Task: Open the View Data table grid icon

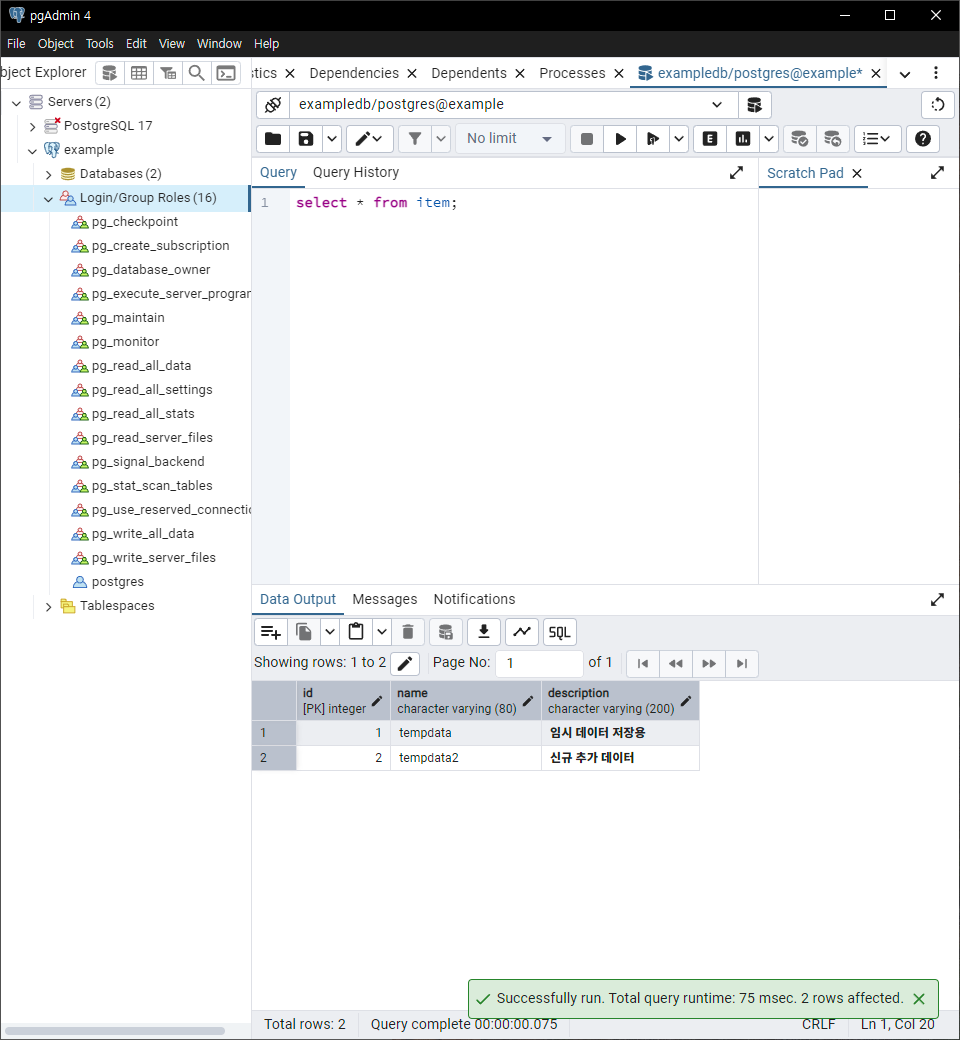Action: tap(139, 73)
